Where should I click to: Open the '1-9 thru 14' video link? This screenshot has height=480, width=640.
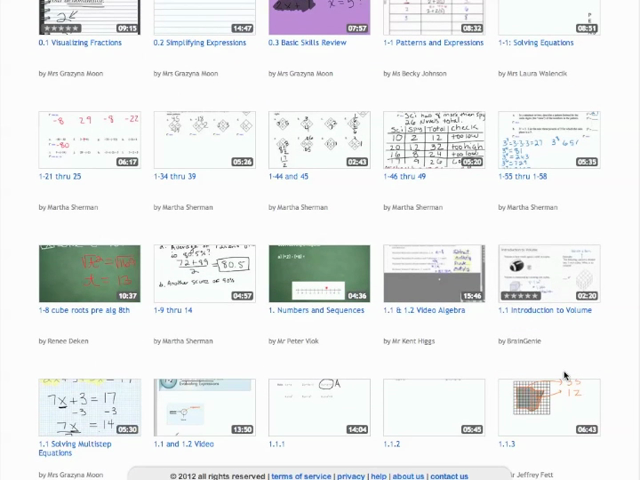[173, 311]
